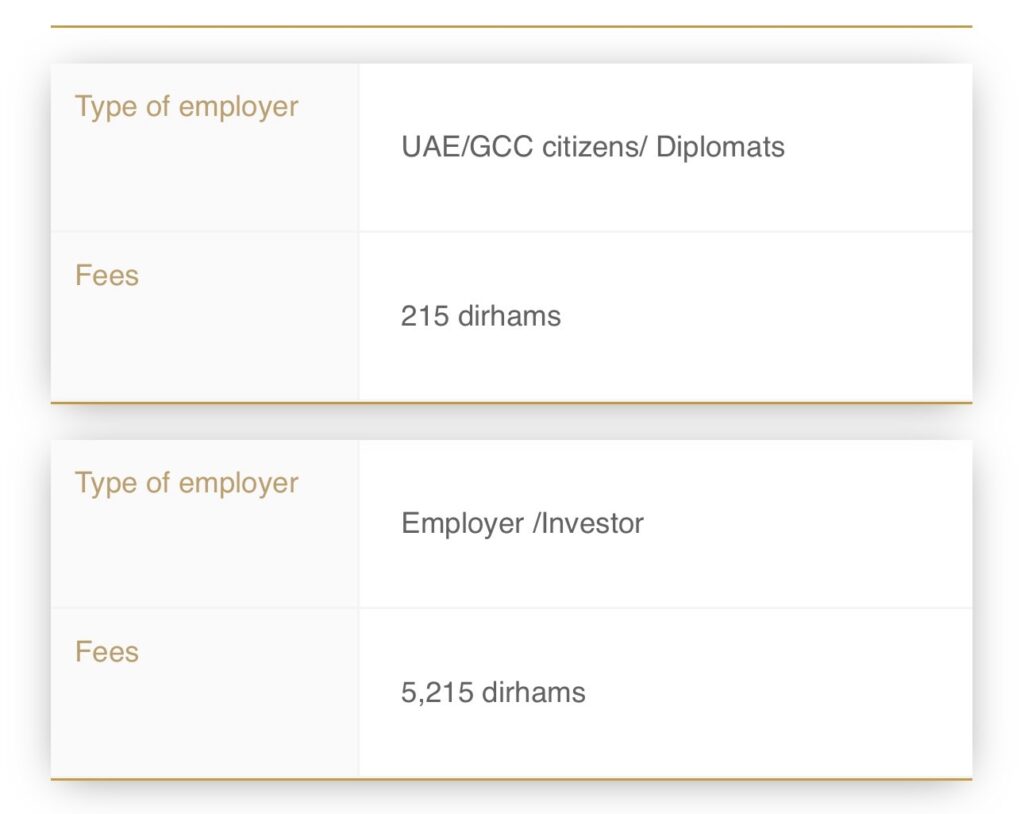Click the gold bottom border of the second table
1024x814 pixels.
(511, 778)
